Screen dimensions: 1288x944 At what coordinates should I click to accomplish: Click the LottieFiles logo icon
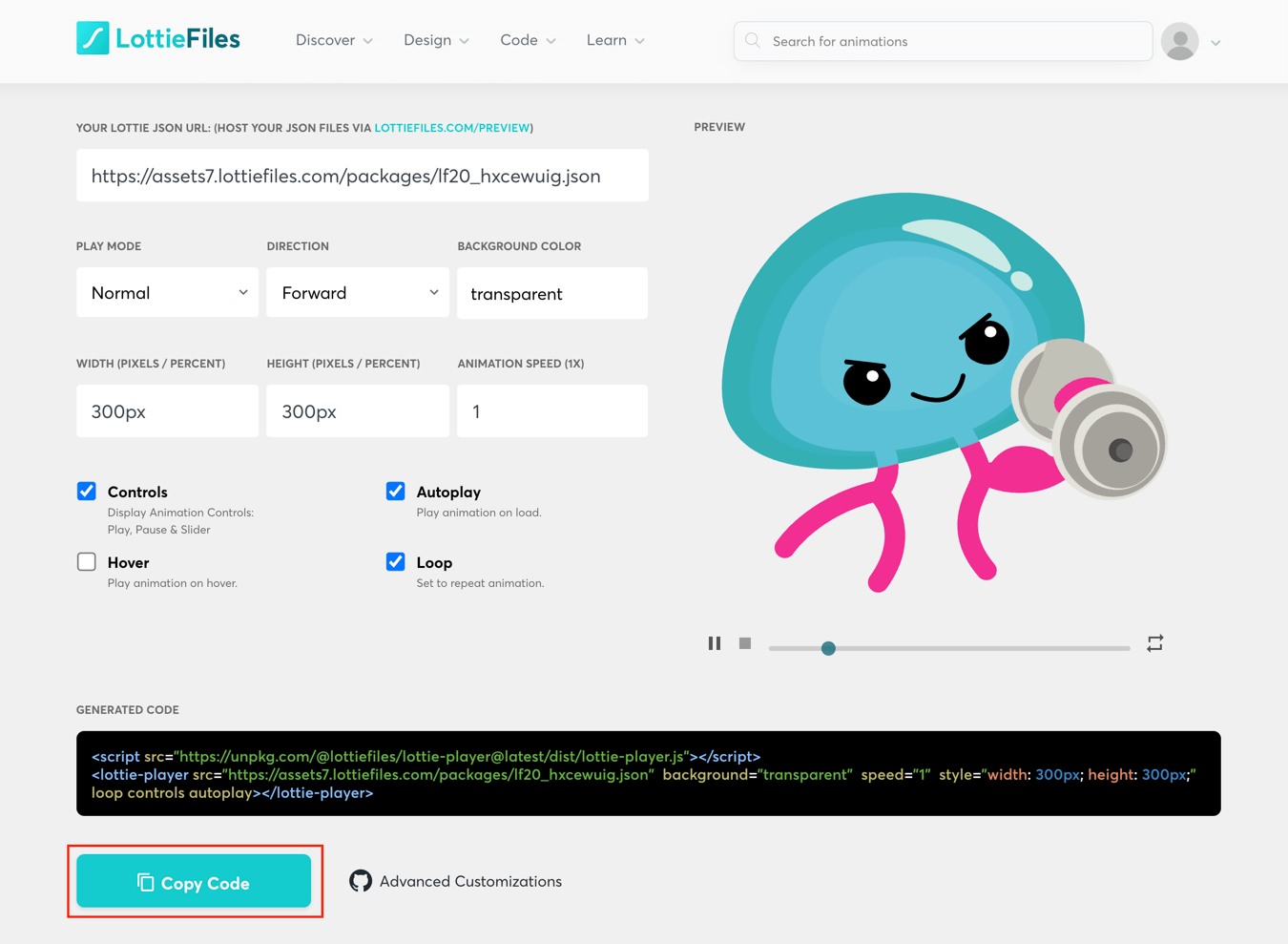[93, 38]
